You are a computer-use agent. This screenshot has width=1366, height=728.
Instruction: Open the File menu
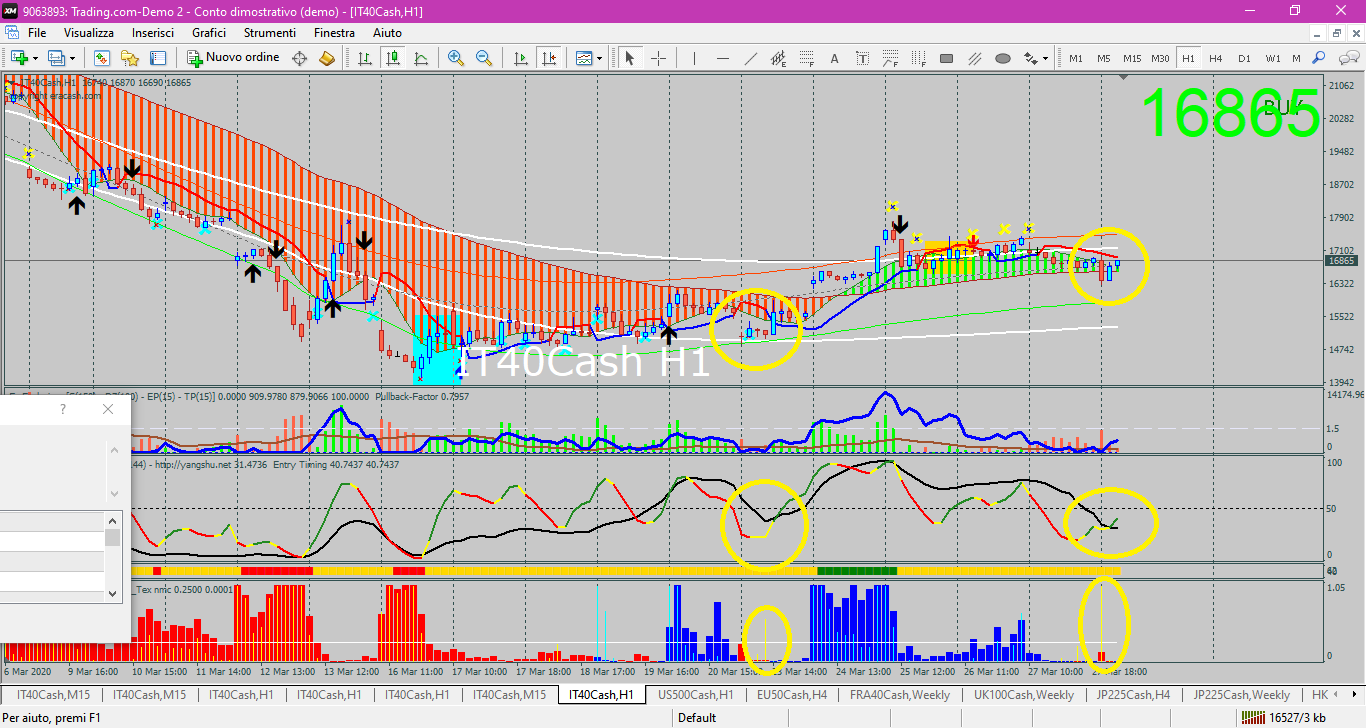pyautogui.click(x=37, y=33)
